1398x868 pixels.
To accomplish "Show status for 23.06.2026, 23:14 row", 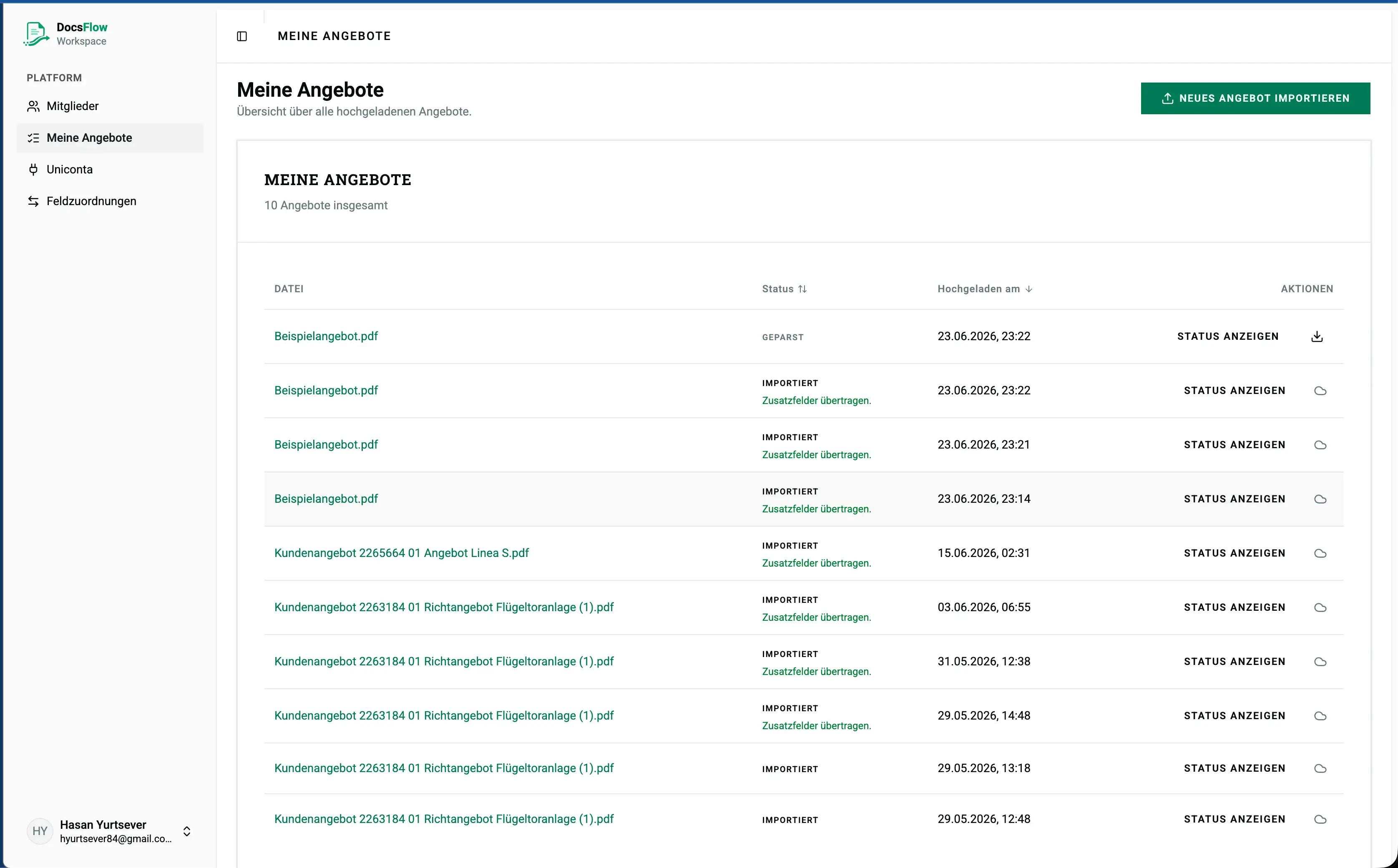I will (x=1235, y=499).
